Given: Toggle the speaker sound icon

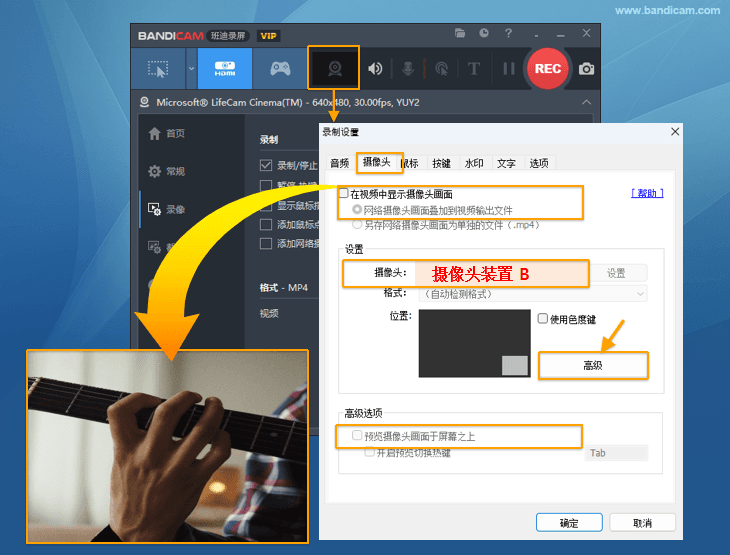Looking at the screenshot, I should pyautogui.click(x=376, y=69).
